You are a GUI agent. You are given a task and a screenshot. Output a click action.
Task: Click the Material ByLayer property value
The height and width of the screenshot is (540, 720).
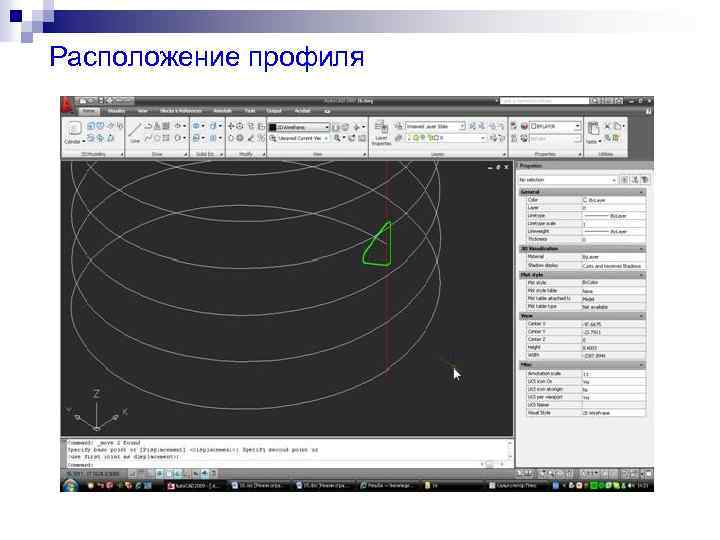(x=613, y=257)
